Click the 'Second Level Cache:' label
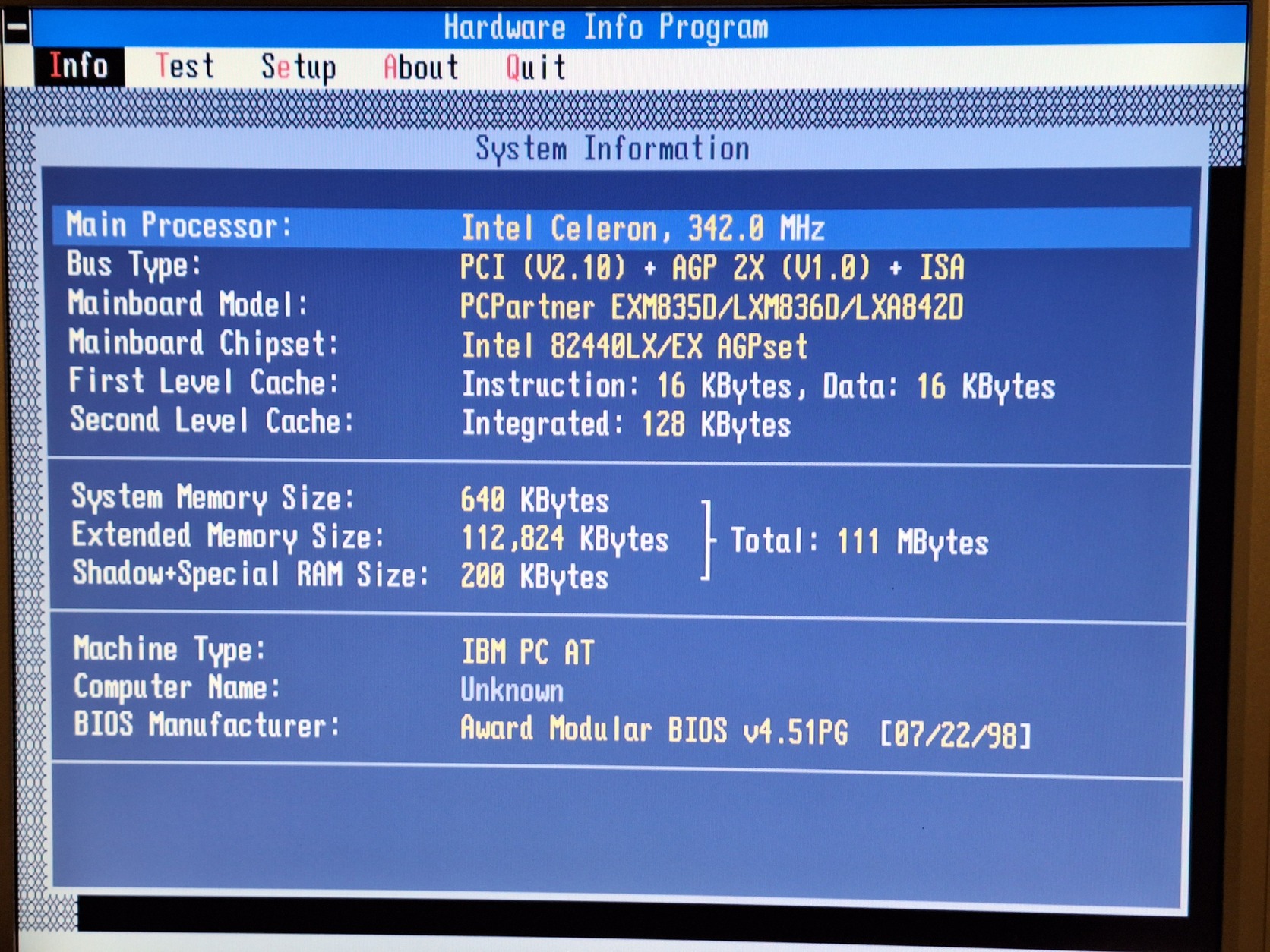Viewport: 1270px width, 952px height. tap(212, 420)
